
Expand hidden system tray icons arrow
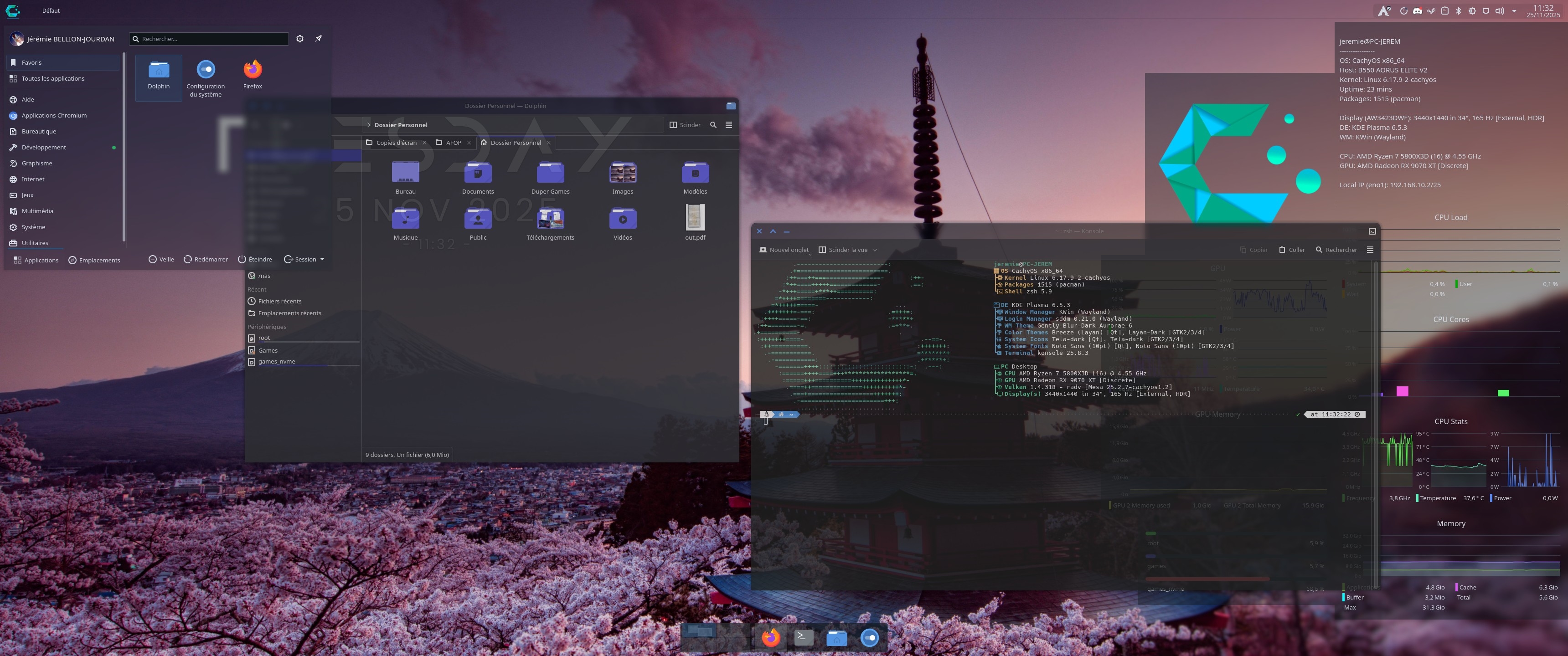click(1514, 11)
